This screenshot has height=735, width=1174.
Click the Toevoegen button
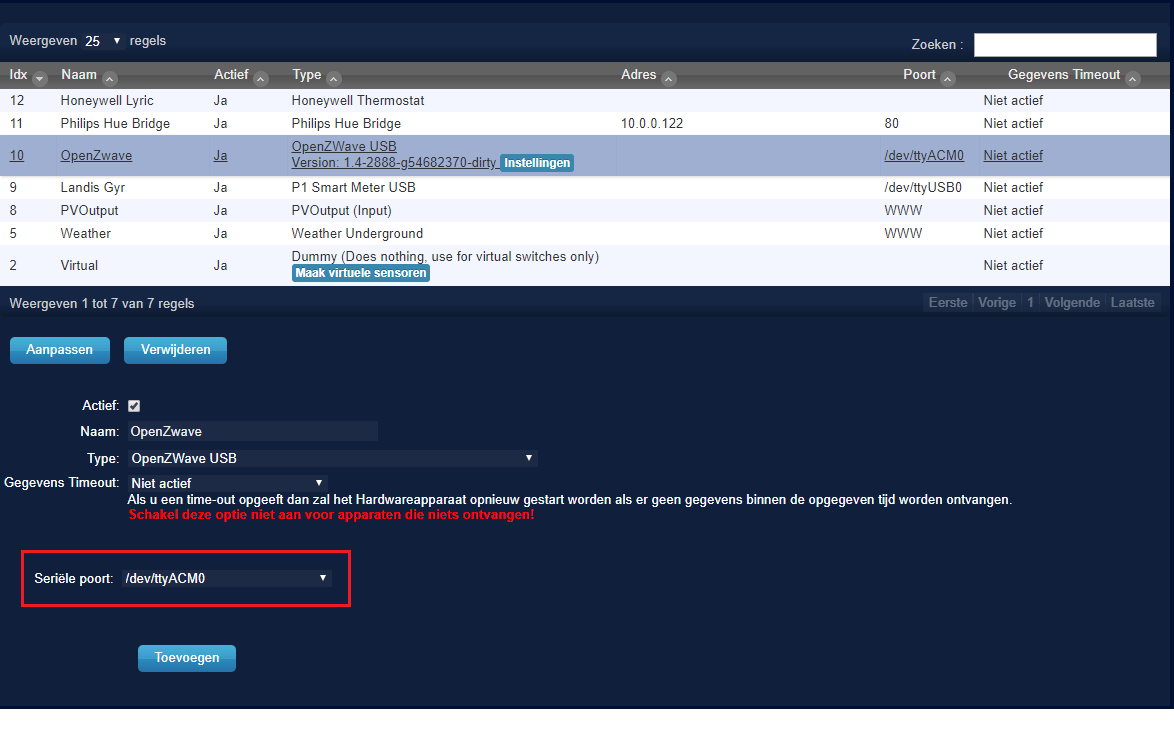187,658
